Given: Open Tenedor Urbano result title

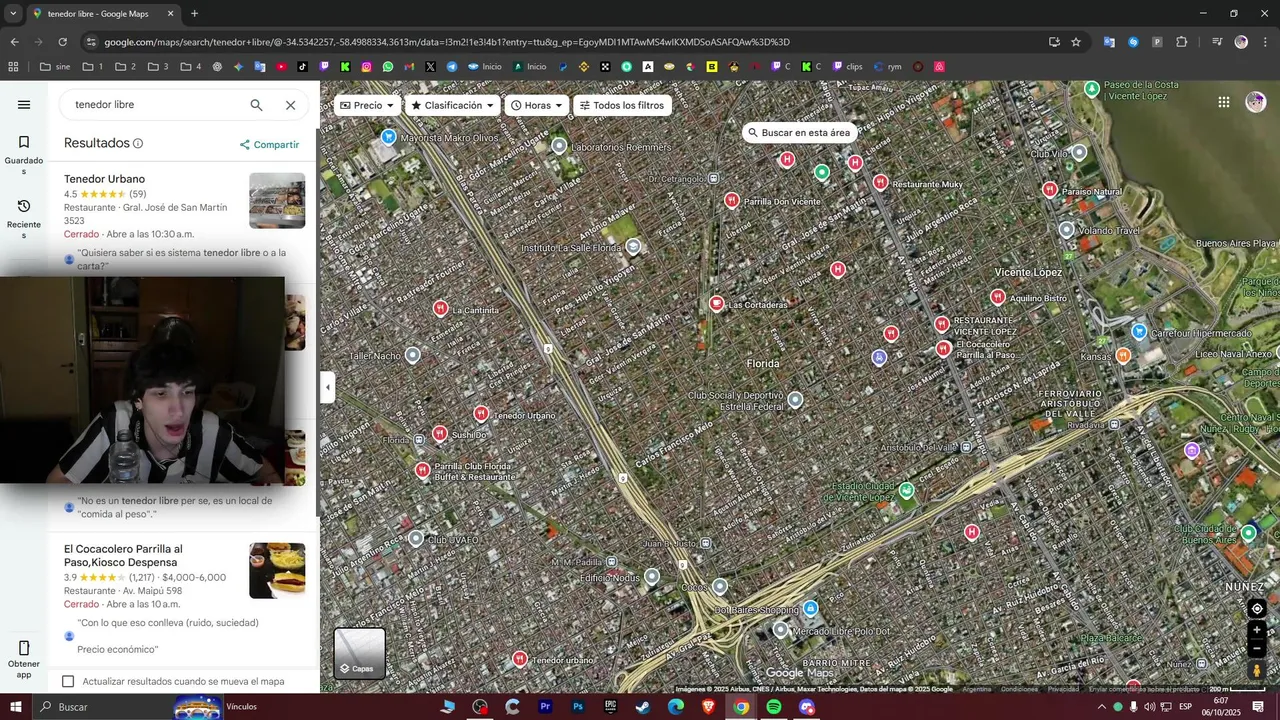Looking at the screenshot, I should coord(104,179).
